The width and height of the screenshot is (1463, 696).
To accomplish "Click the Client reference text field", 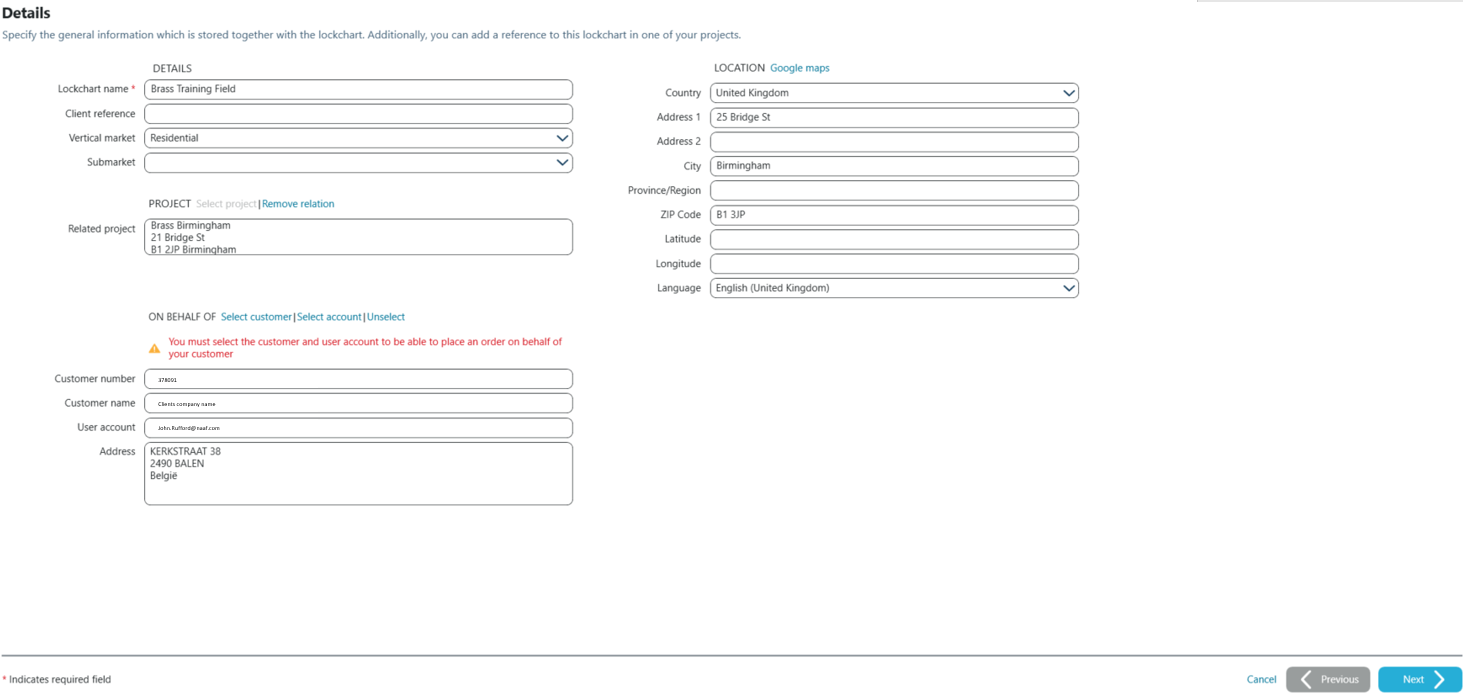I will 358,114.
